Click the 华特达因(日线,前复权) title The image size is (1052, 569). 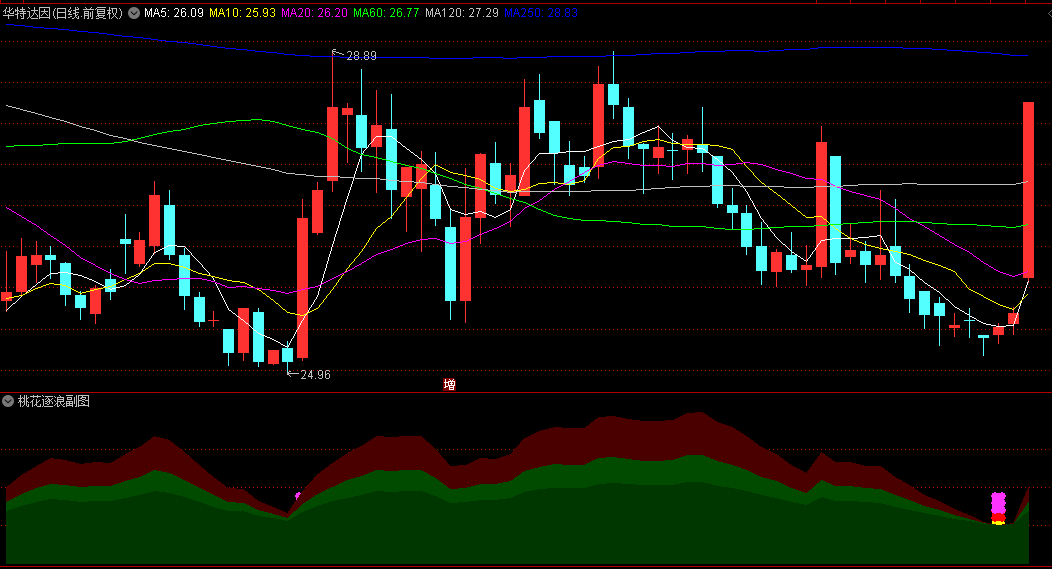pos(63,13)
